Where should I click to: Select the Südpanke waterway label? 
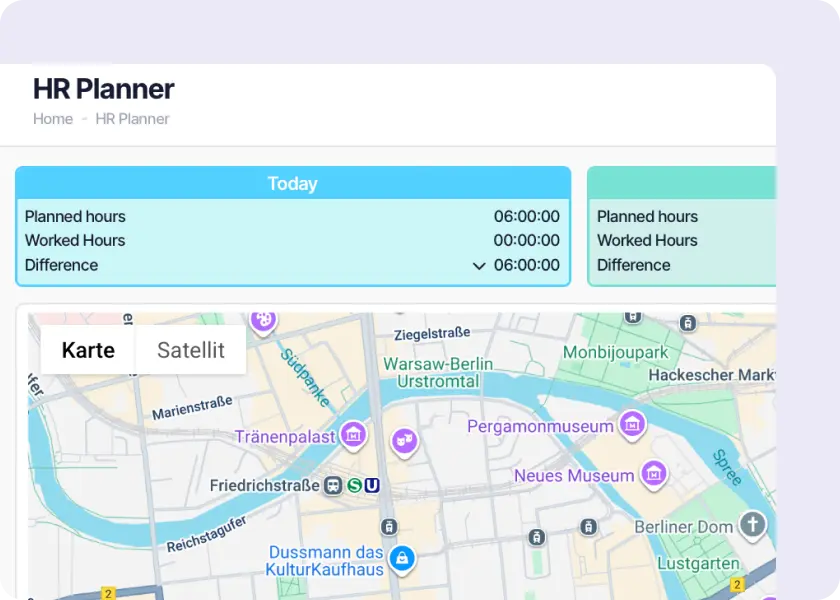coord(305,378)
